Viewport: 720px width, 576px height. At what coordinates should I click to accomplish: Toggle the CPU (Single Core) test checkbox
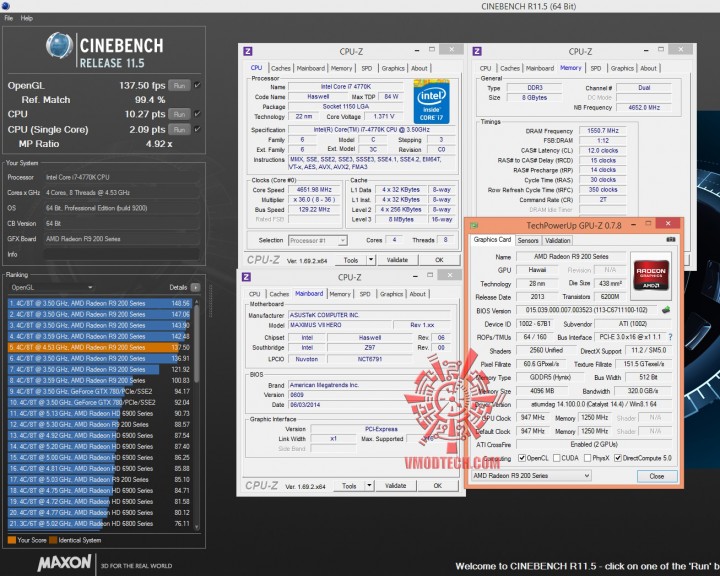coord(197,130)
